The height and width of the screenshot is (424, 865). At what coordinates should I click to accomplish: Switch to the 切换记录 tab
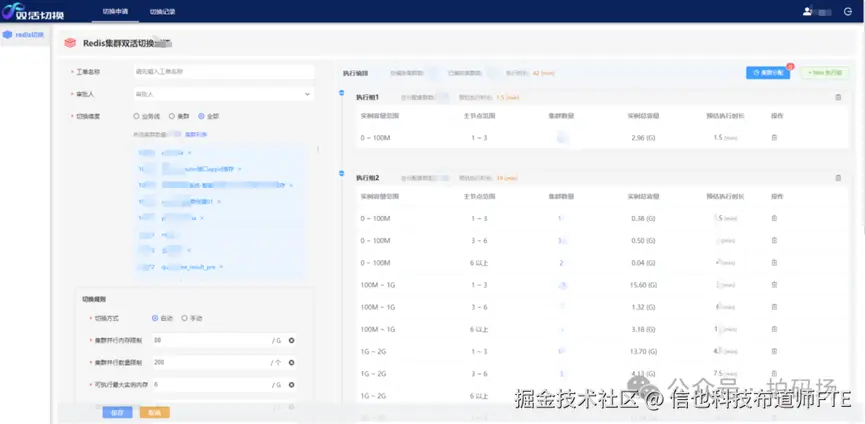162,11
